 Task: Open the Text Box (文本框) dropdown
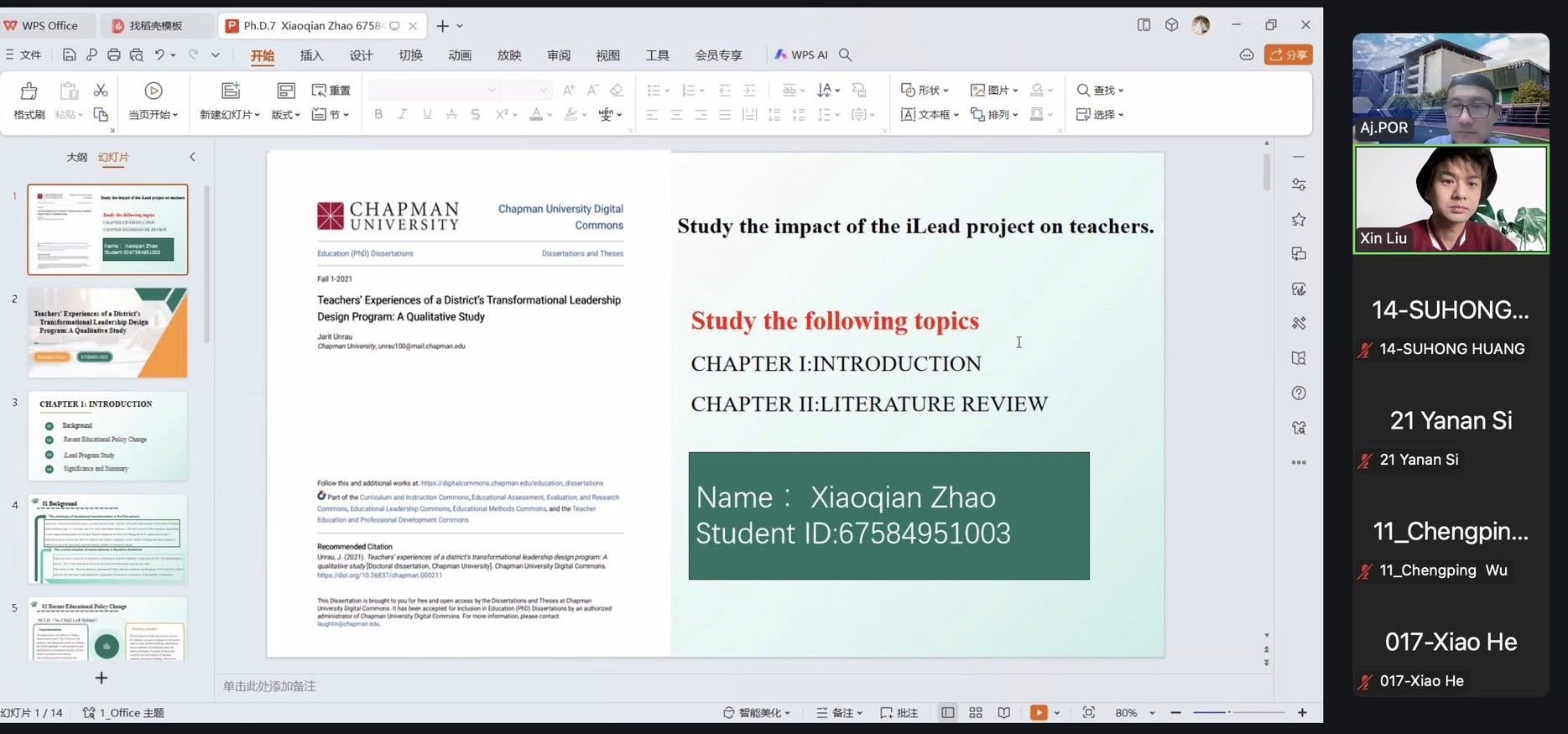(930, 114)
